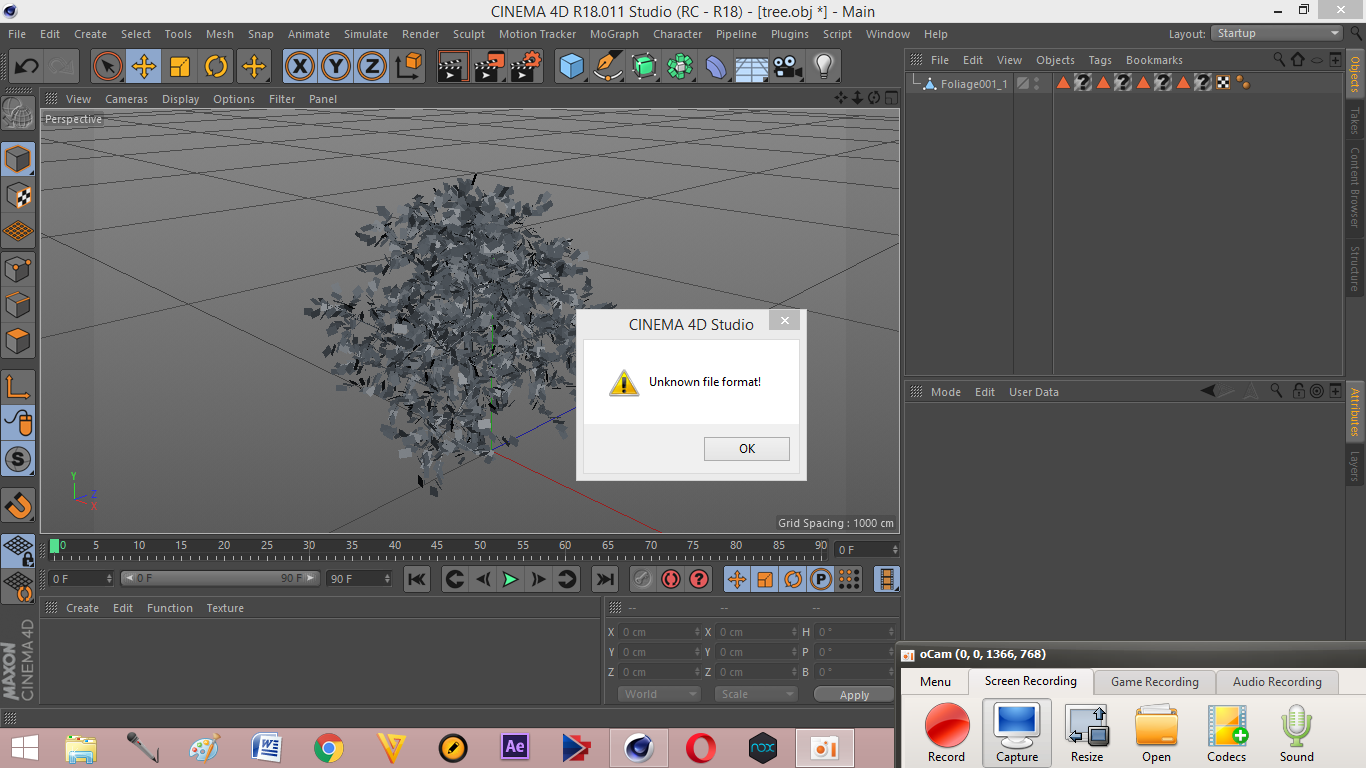Image resolution: width=1366 pixels, height=768 pixels.
Task: Switch to oCam Game Recording tab
Action: (1154, 682)
